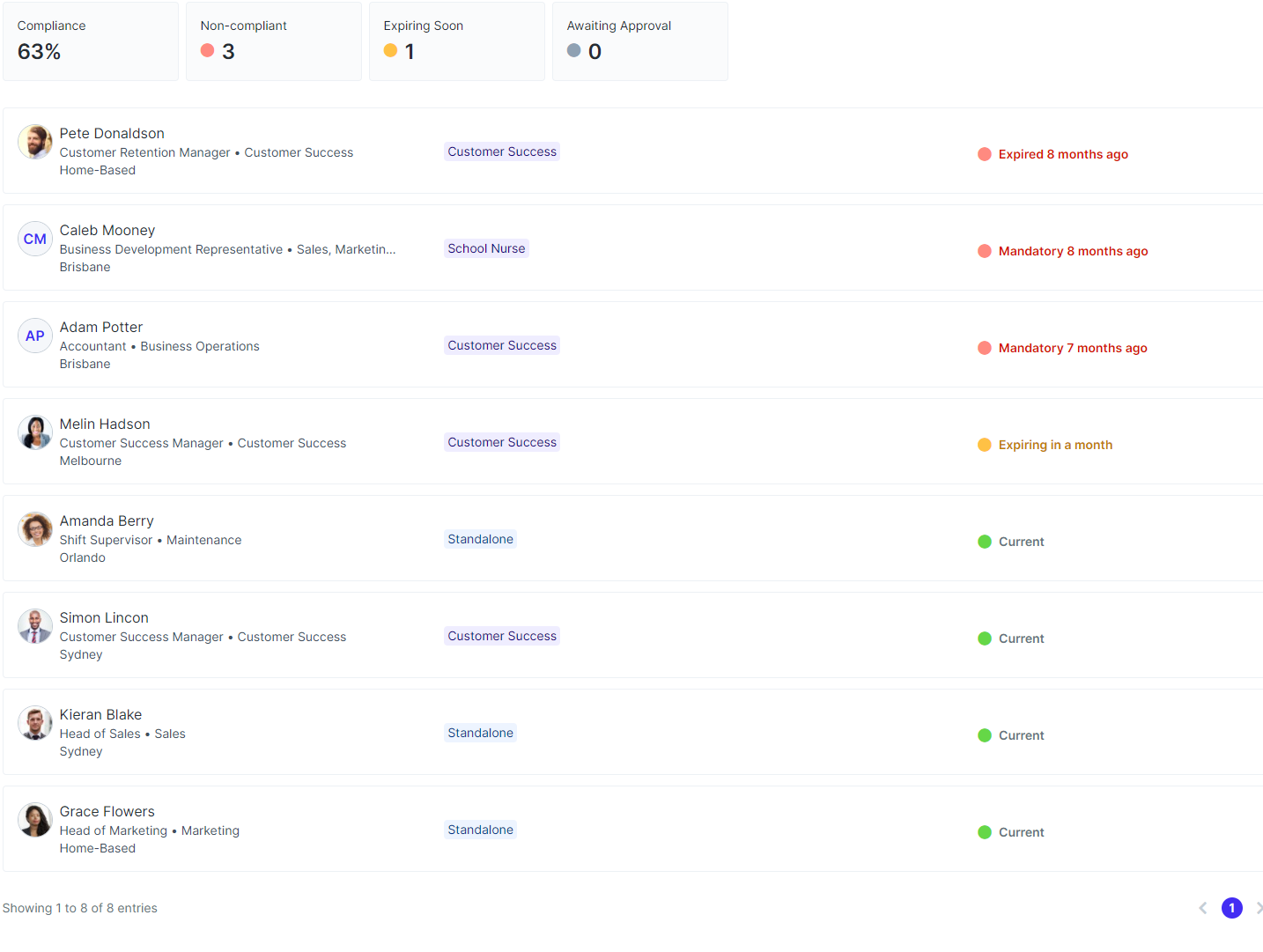
Task: Click Pete Donaldson's profile photo
Action: [35, 142]
